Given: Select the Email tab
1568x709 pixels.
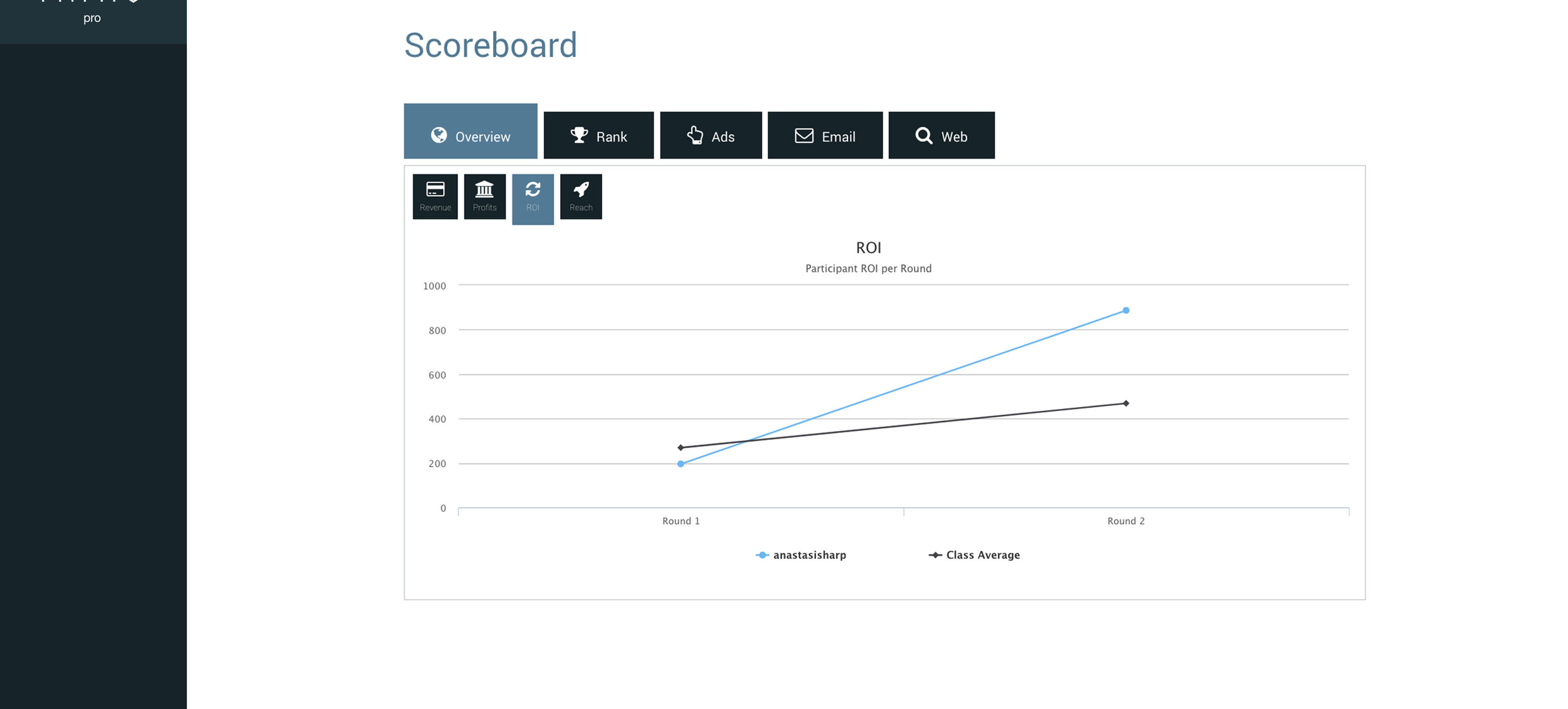Looking at the screenshot, I should pyautogui.click(x=825, y=136).
